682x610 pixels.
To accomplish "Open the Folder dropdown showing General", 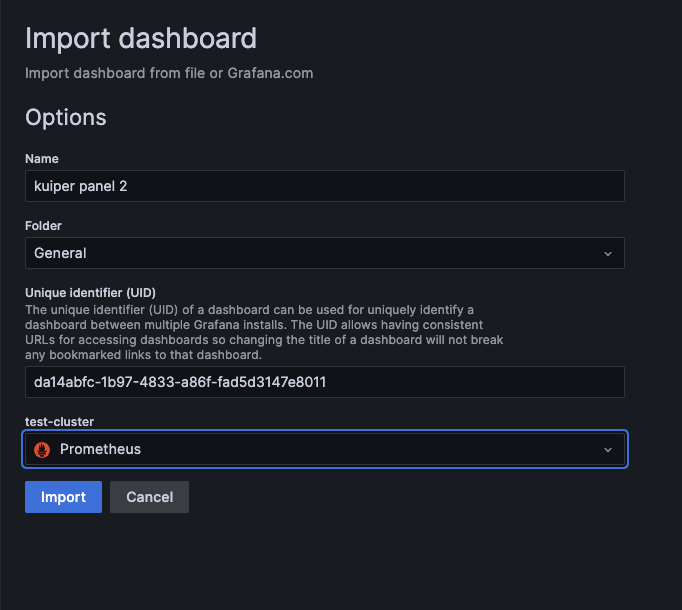I will 324,253.
